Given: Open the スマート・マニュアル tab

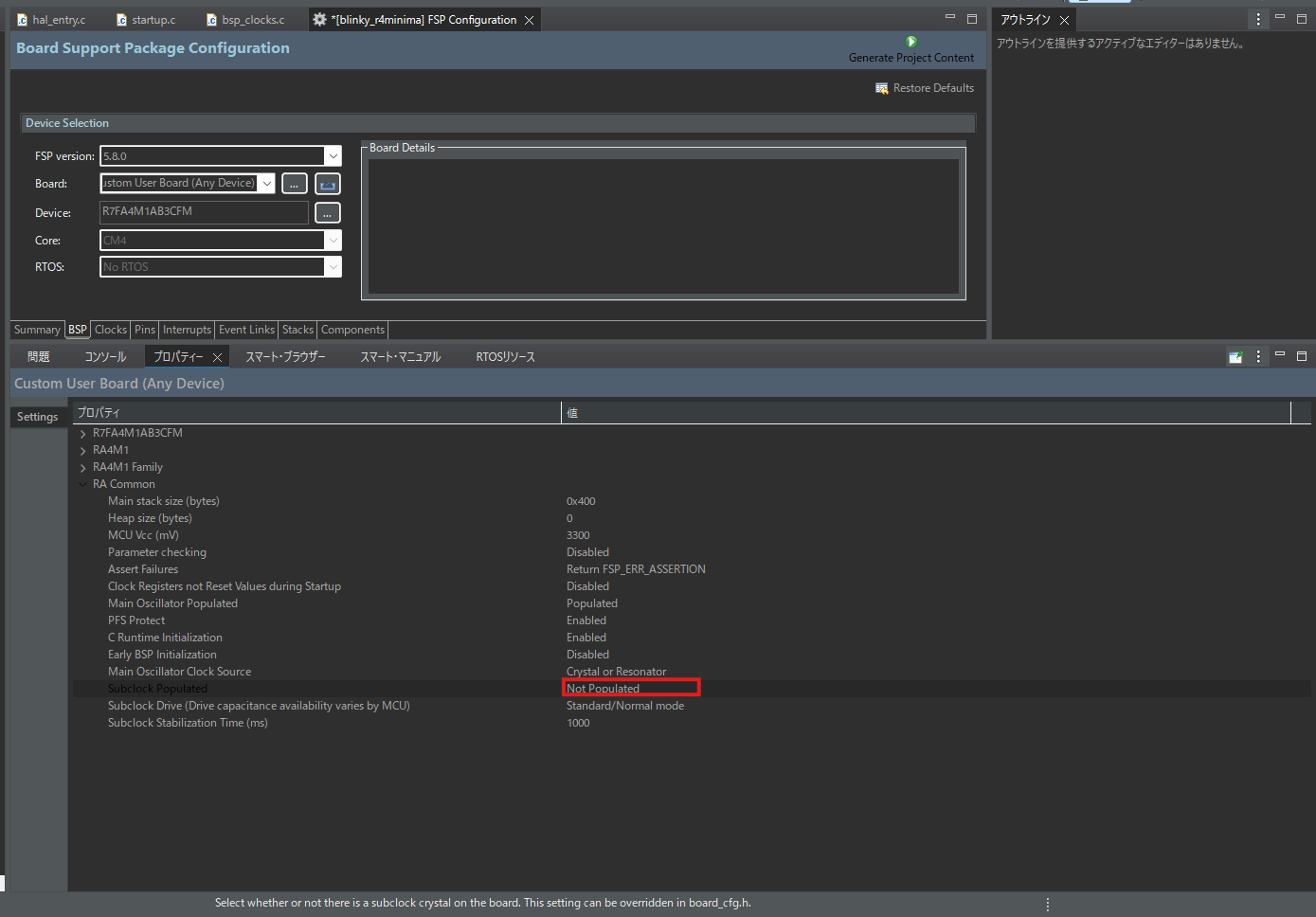Looking at the screenshot, I should pyautogui.click(x=400, y=357).
